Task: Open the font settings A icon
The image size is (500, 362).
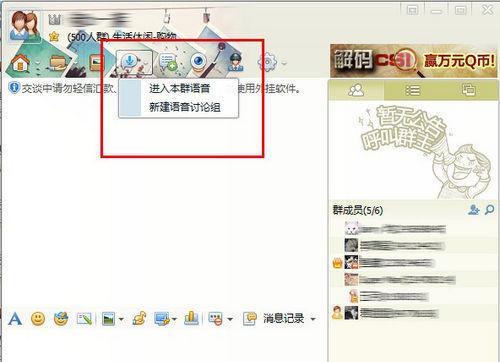Action: 15,319
